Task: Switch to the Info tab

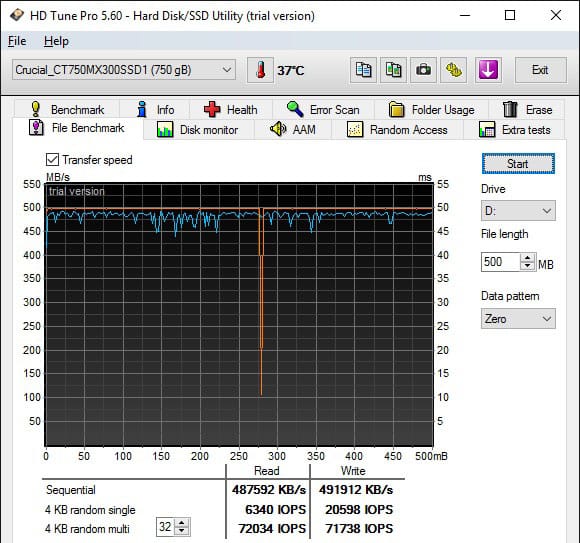Action: 155,109
